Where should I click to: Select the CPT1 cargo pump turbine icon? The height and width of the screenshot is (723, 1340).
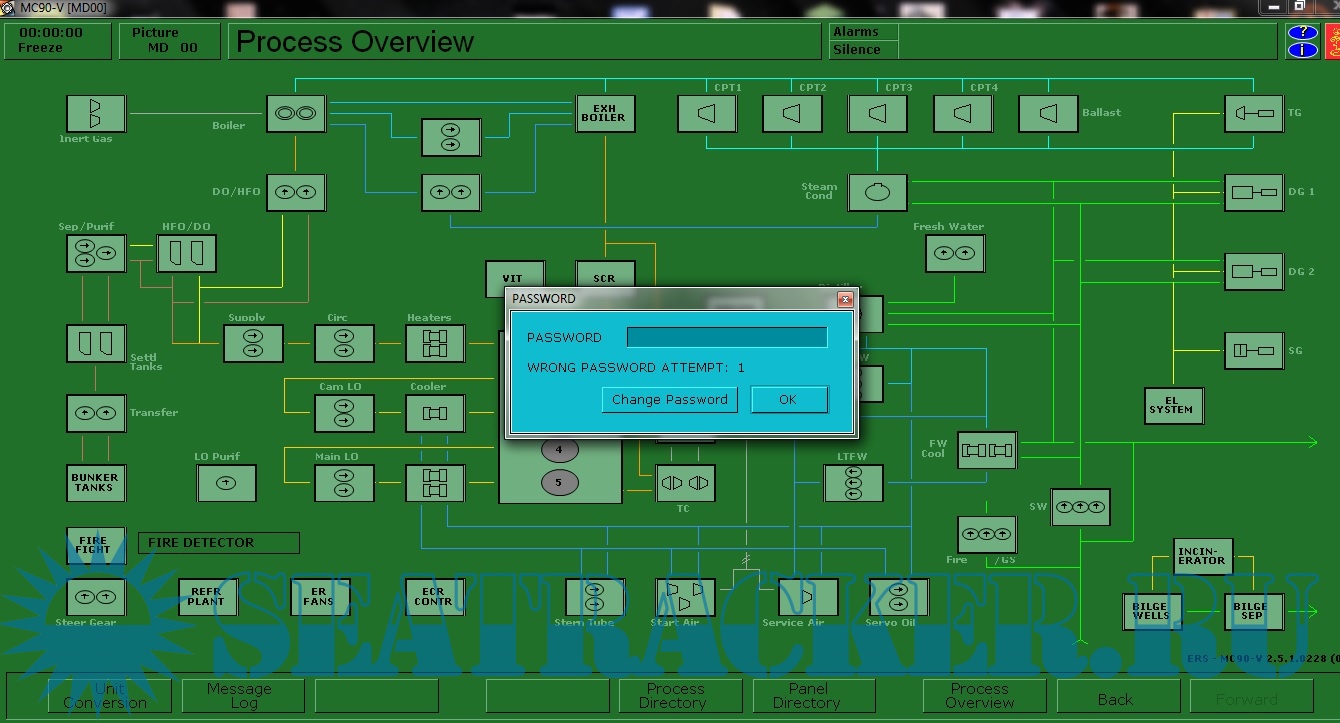[x=707, y=114]
